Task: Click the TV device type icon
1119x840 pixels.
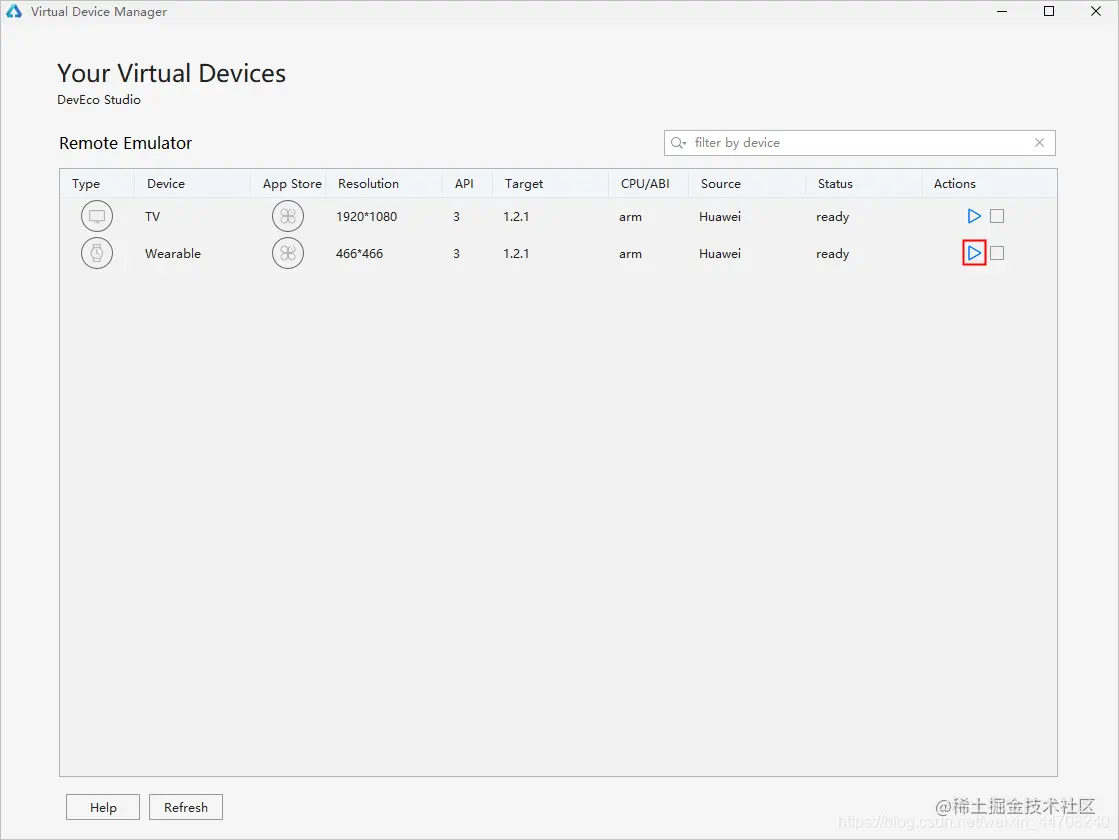Action: (96, 216)
